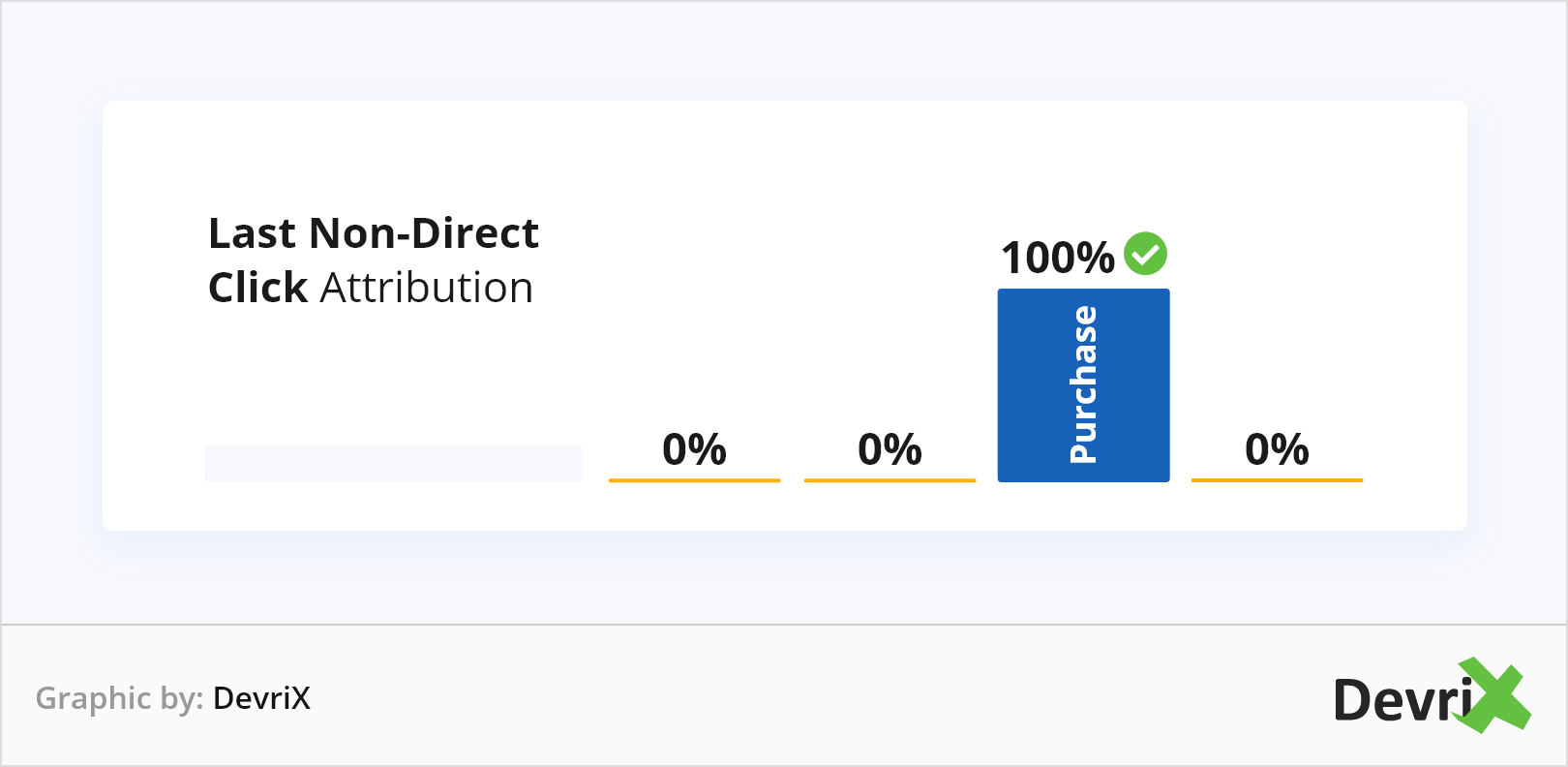This screenshot has width=1568, height=767.
Task: Click orange underline beneath middle 0%
Action: point(890,479)
